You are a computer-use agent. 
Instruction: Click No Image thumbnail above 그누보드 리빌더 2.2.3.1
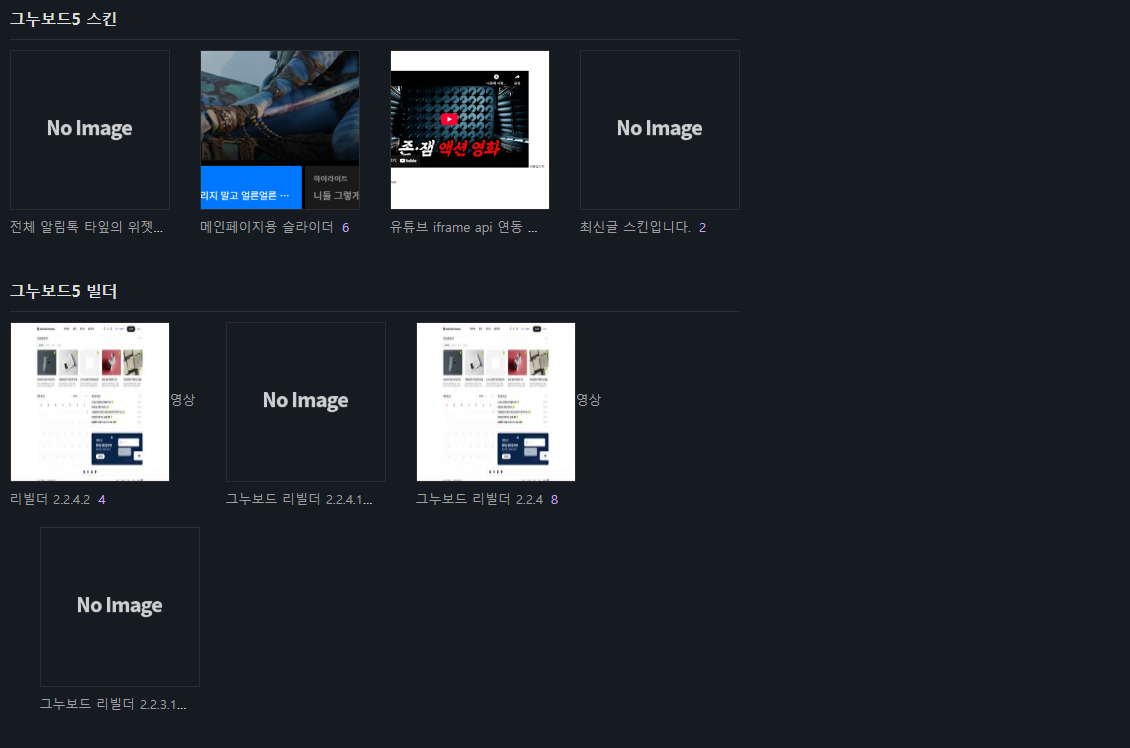tap(120, 607)
